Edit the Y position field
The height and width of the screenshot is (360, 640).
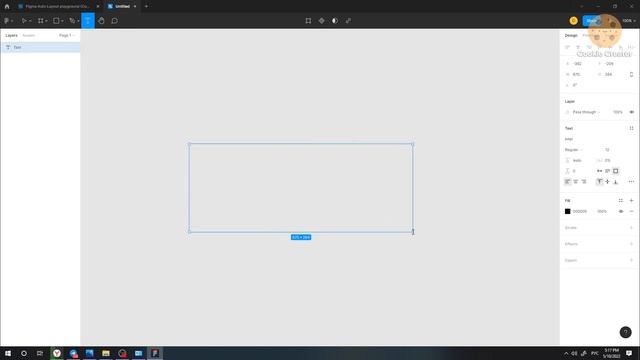coord(609,64)
